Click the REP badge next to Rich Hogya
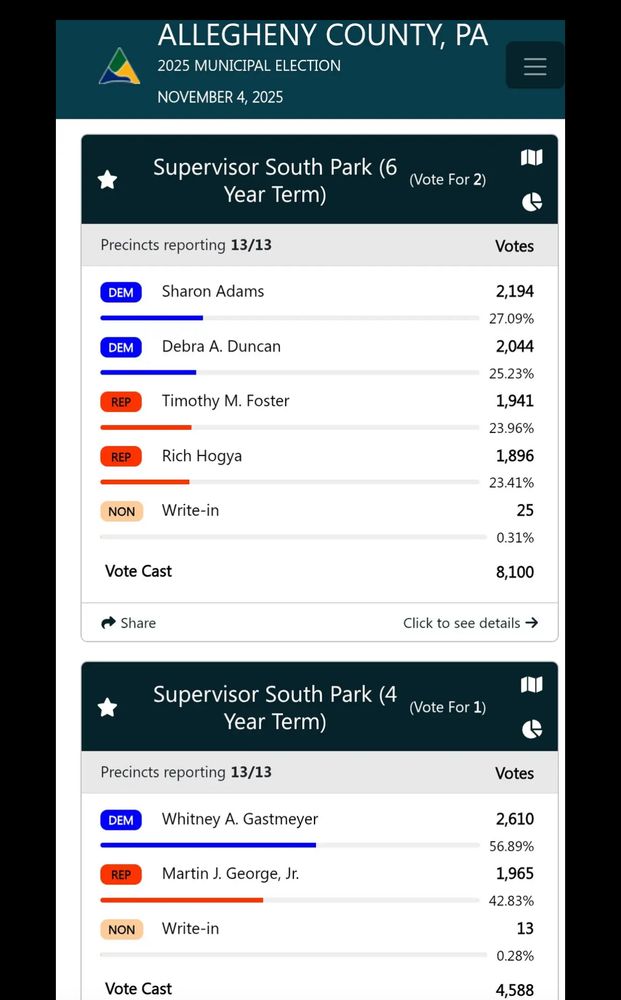 point(120,457)
